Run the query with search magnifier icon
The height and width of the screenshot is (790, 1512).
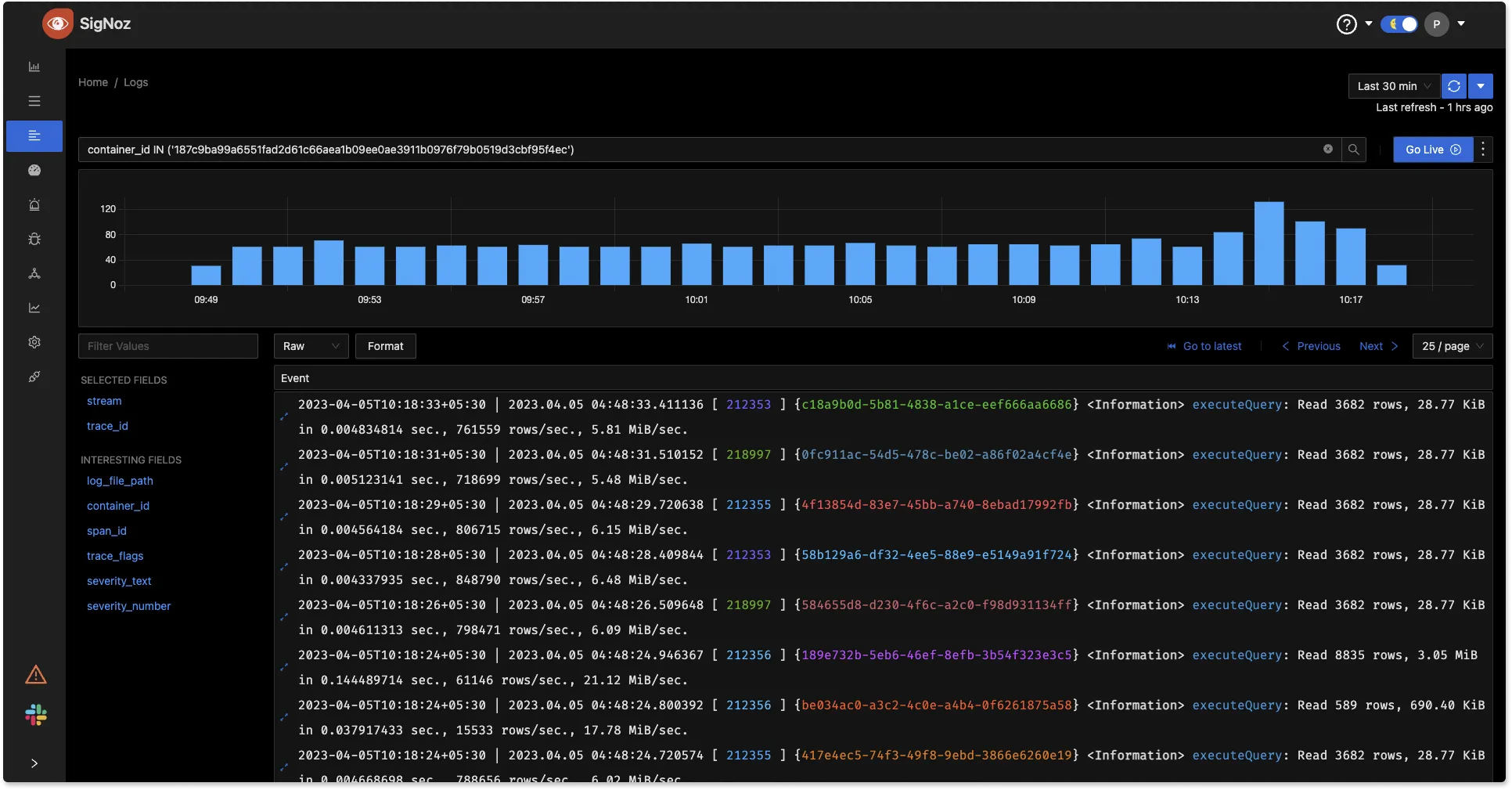1354,150
